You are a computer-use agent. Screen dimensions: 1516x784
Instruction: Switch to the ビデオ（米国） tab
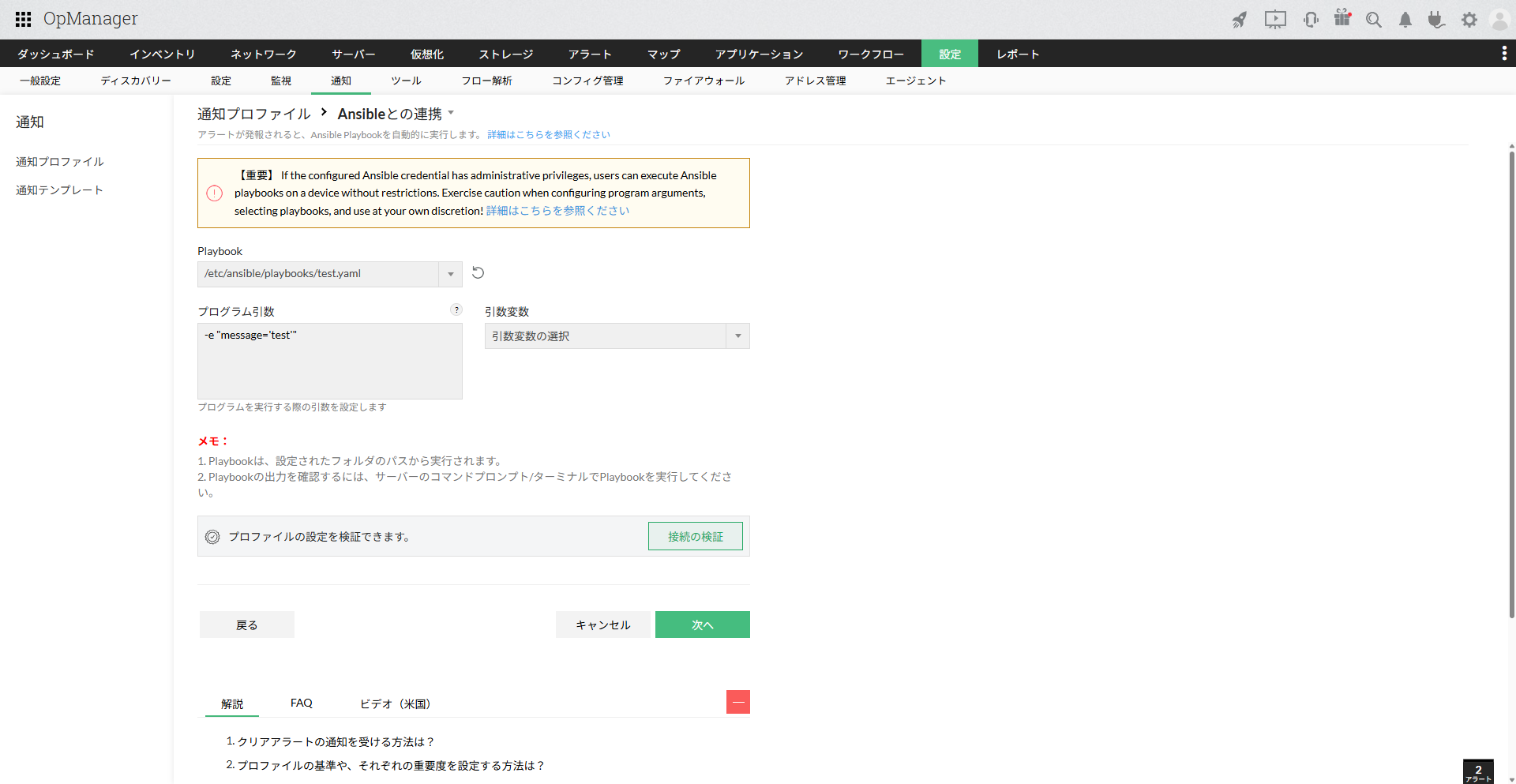pos(396,703)
